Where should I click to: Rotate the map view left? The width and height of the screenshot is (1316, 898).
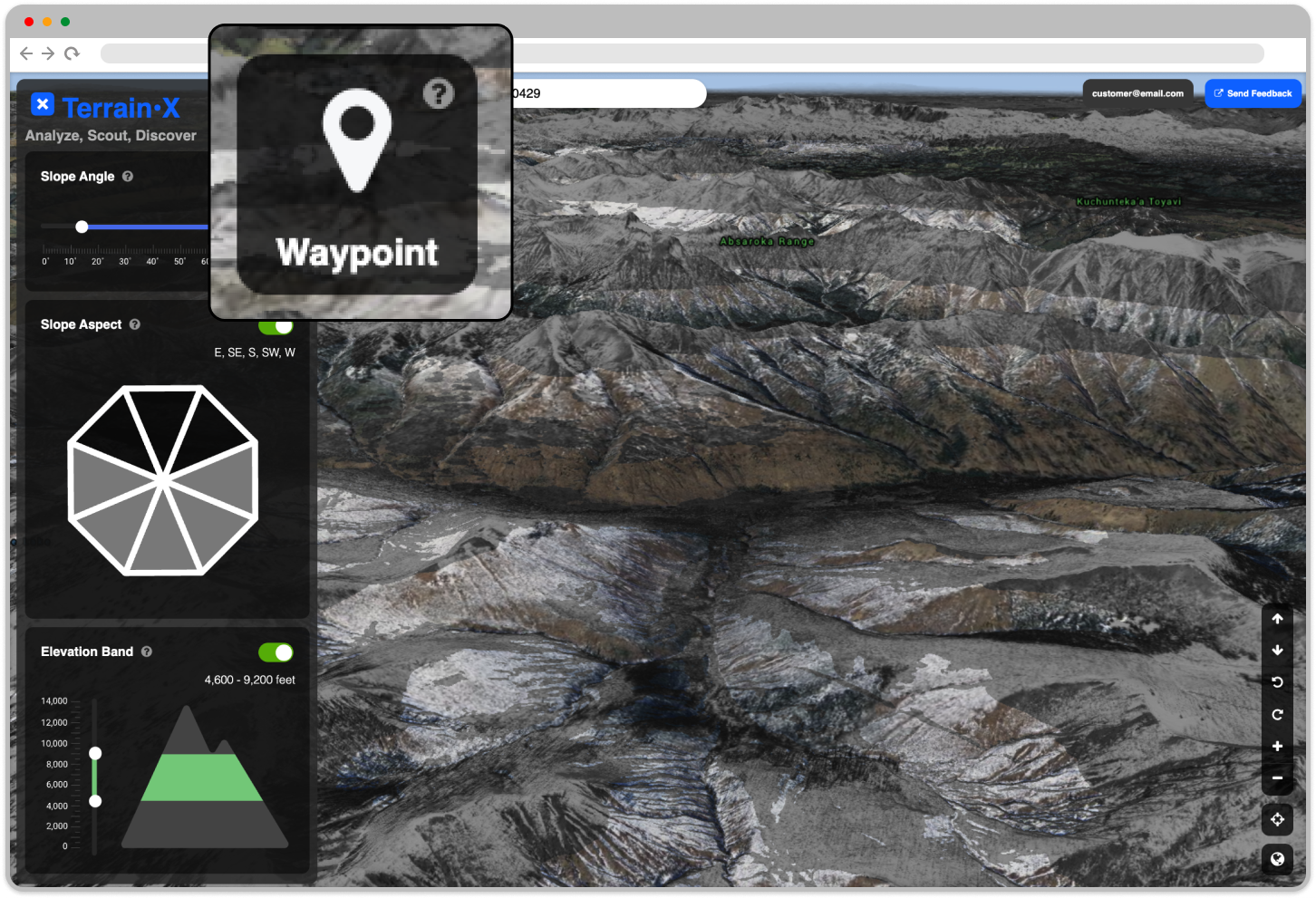1277,681
